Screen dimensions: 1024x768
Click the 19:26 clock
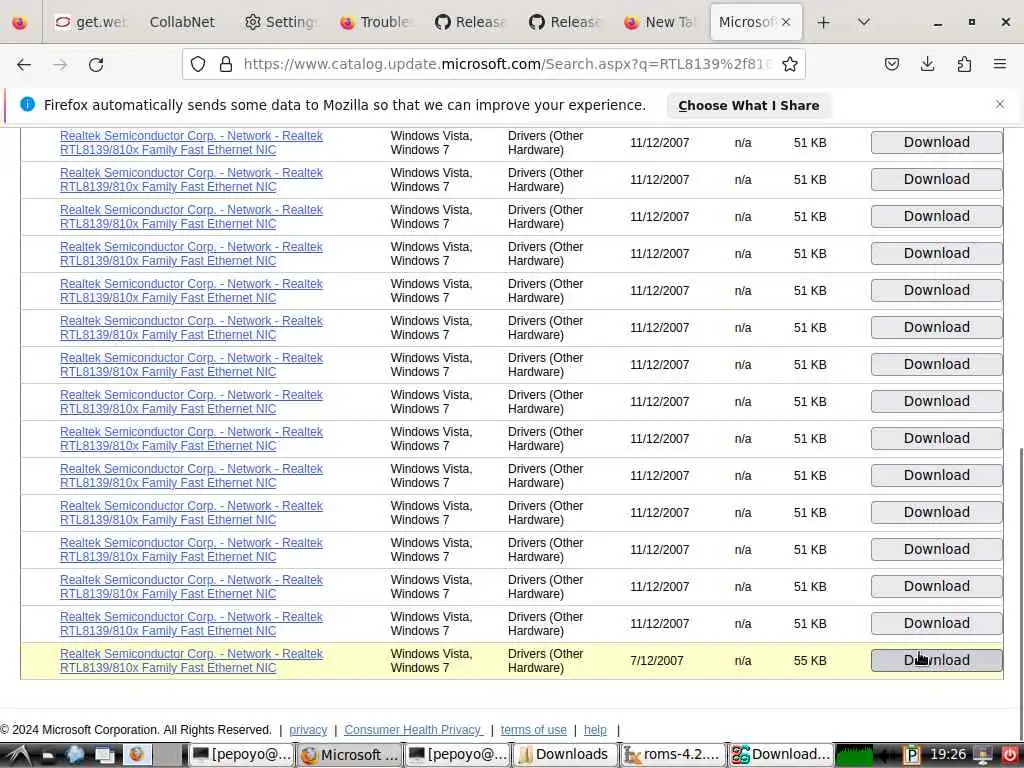coord(948,755)
